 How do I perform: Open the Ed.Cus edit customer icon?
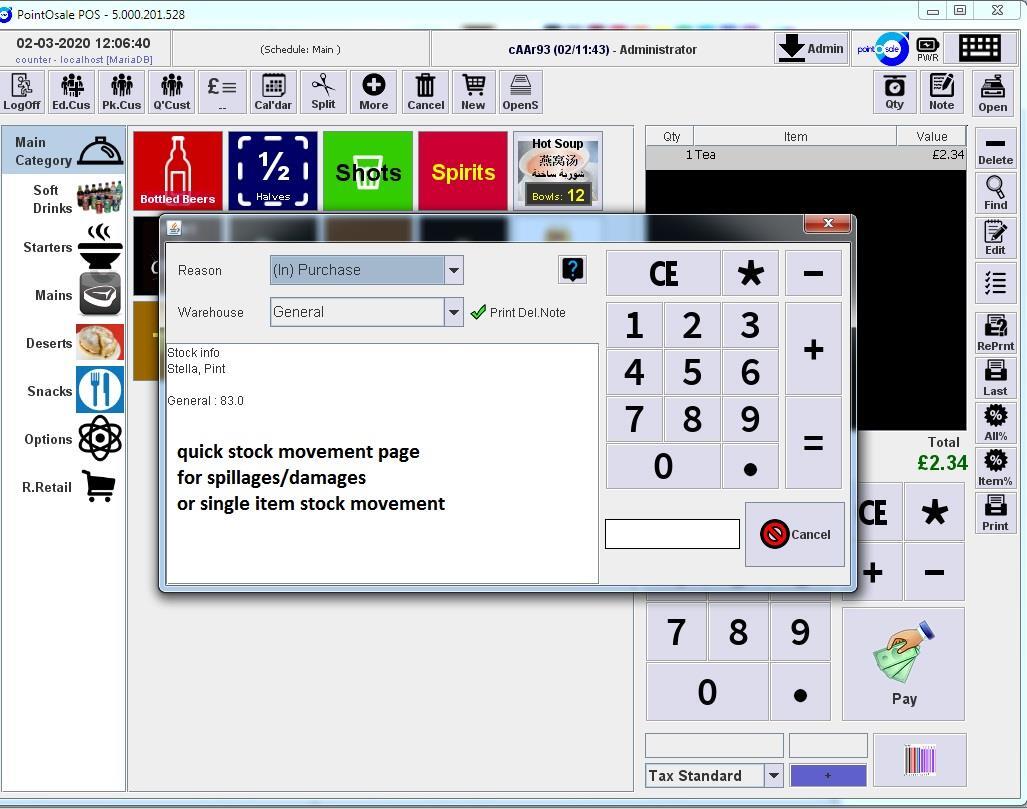click(x=71, y=92)
